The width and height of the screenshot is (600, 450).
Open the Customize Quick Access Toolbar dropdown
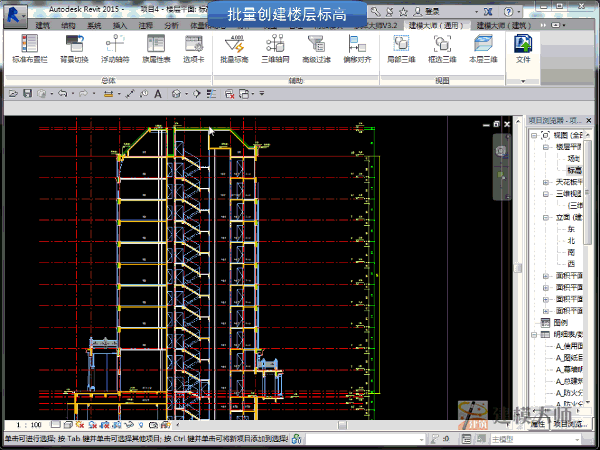coord(262,93)
